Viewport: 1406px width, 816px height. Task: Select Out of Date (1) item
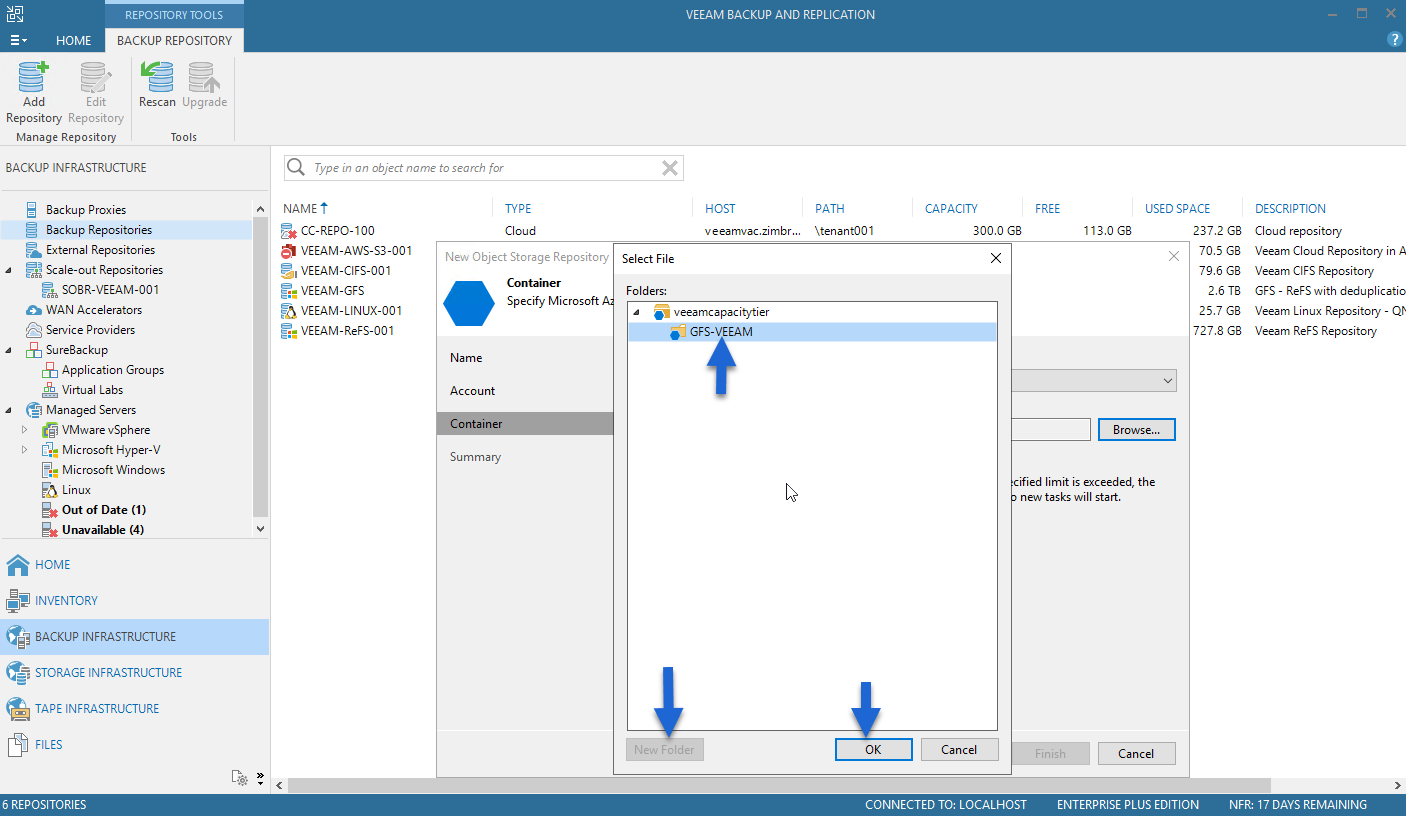coord(104,510)
